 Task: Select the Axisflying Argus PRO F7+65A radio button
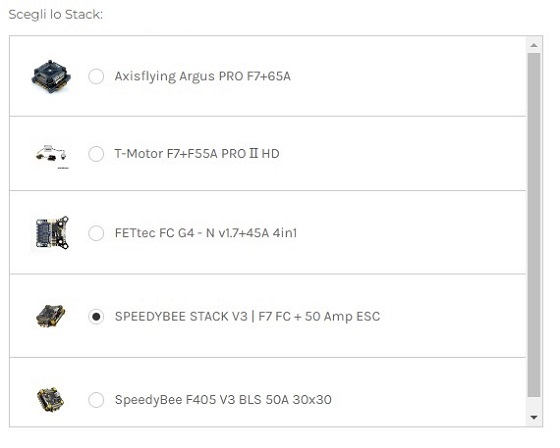[96, 76]
